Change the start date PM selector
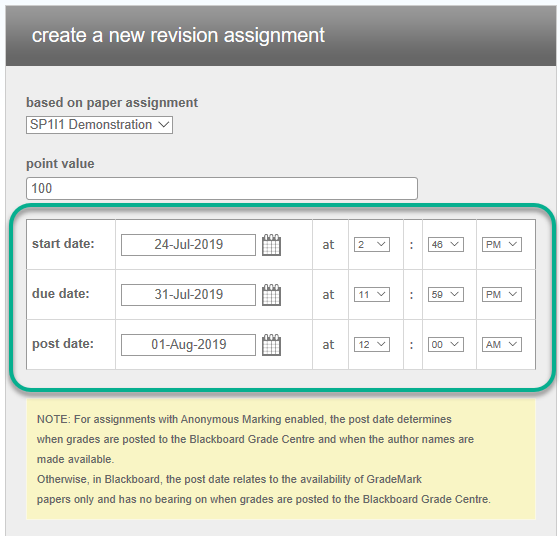 point(502,245)
